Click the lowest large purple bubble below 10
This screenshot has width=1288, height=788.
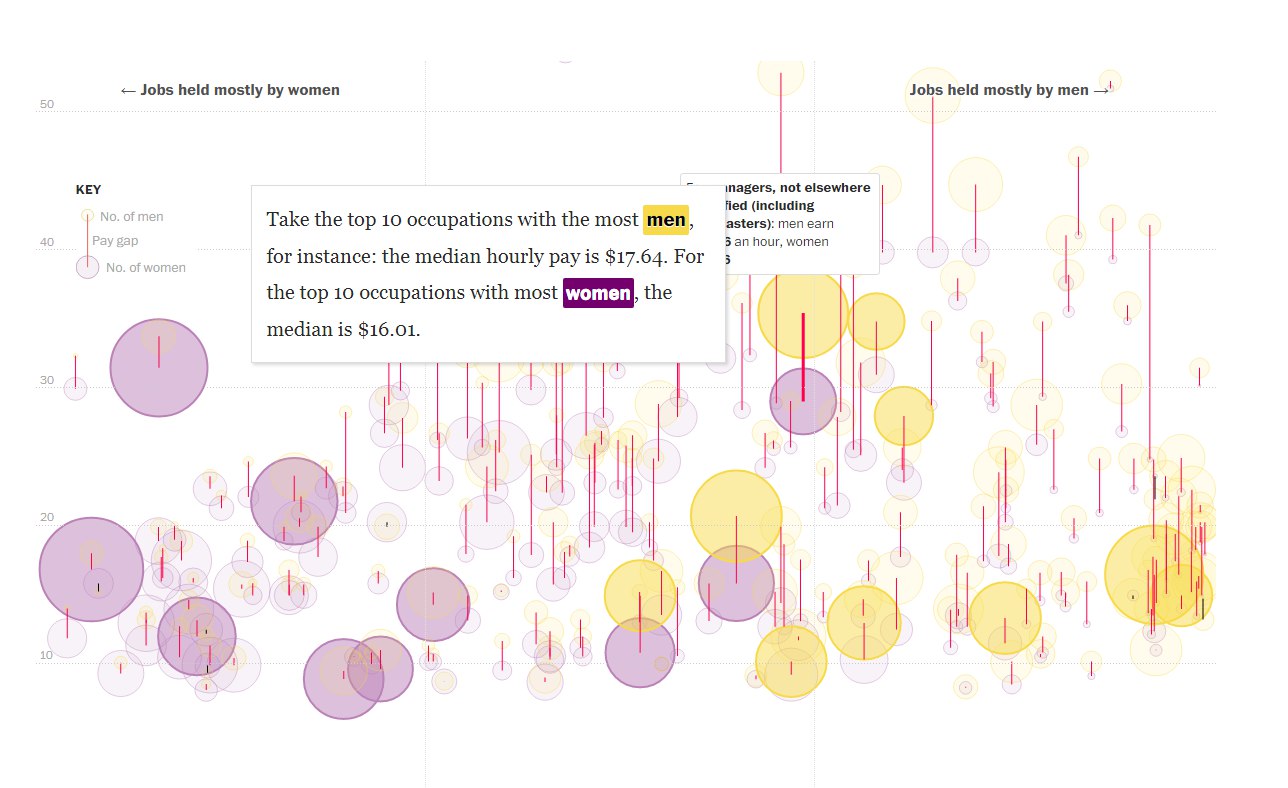343,679
